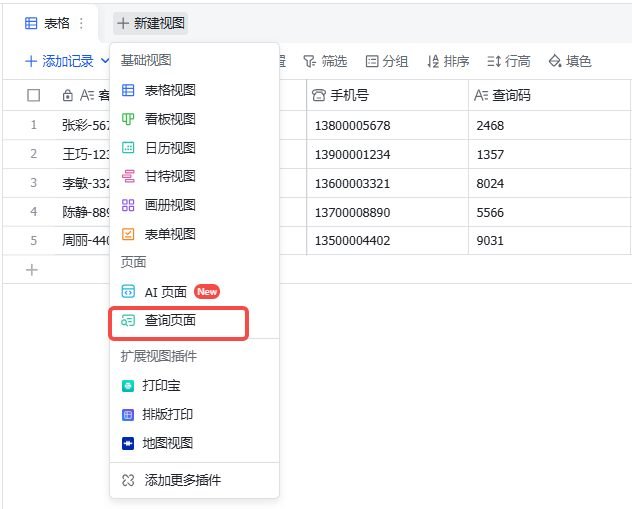Click the 表单视图 form icon
632x509 pixels.
tap(128, 234)
